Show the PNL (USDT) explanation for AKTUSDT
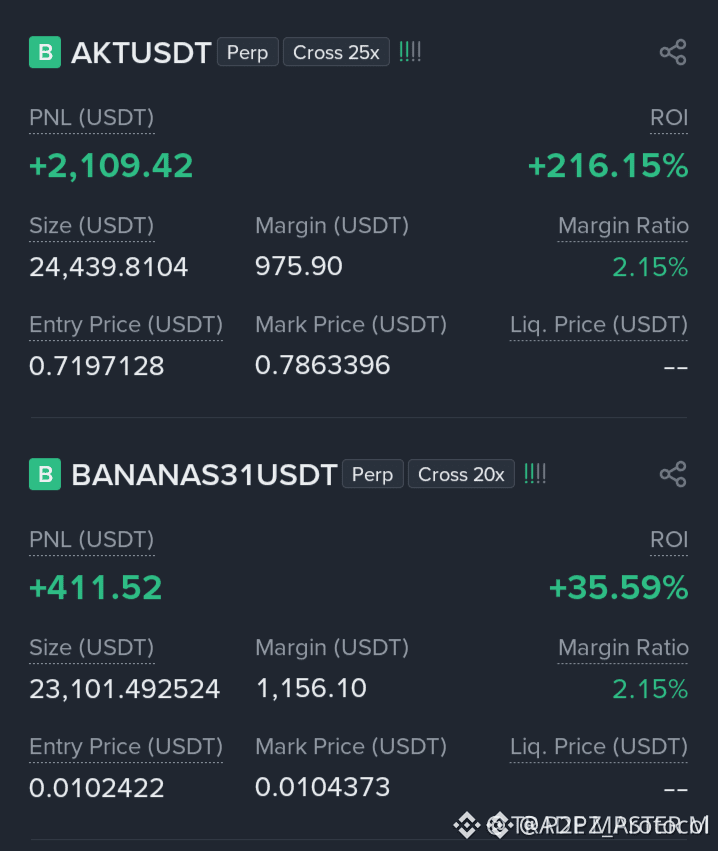This screenshot has height=851, width=718. tap(92, 118)
